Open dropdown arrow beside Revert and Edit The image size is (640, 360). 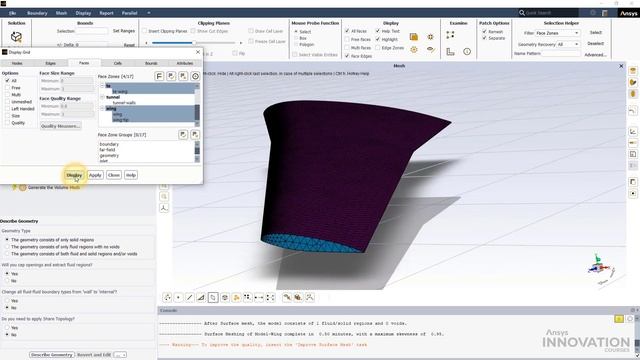(120, 355)
